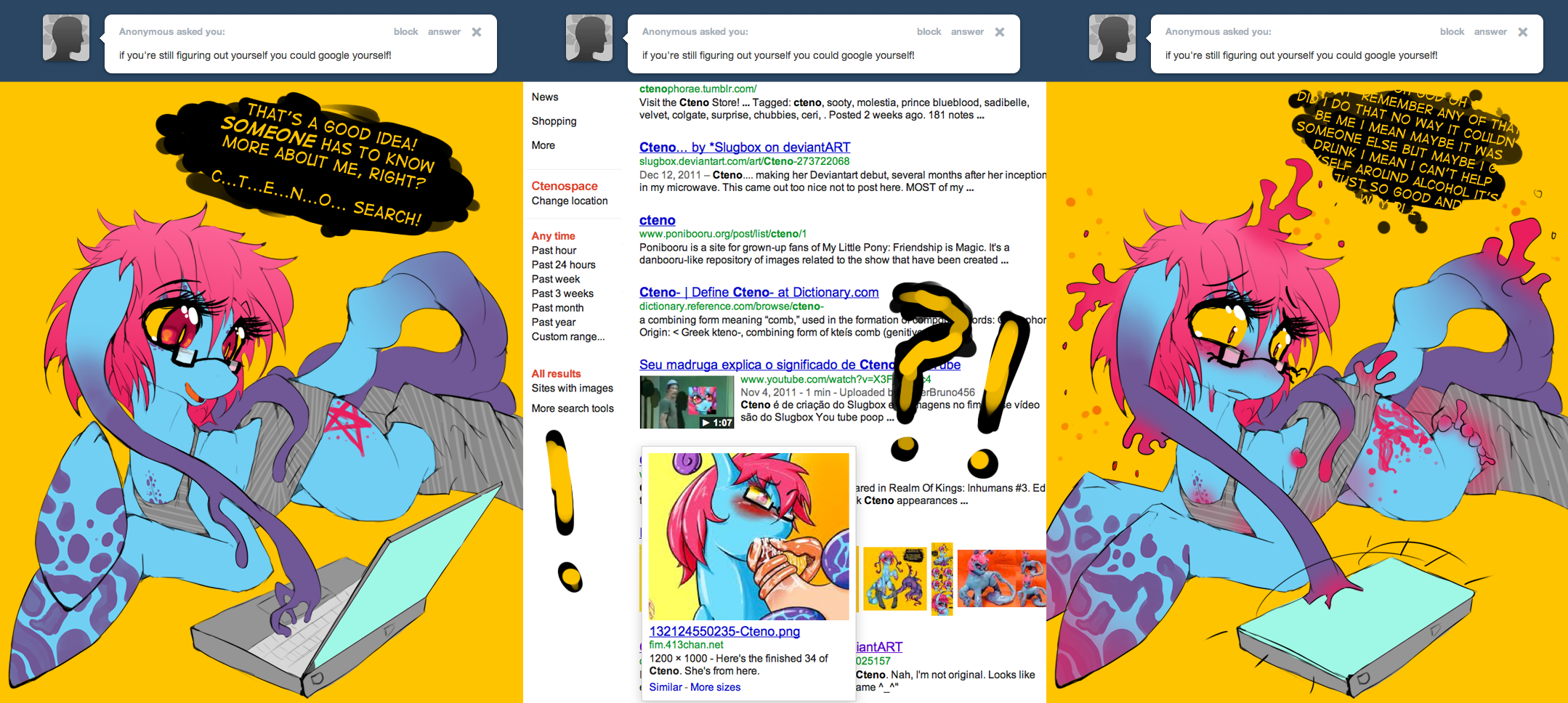The image size is (1568, 703).
Task: Click the poniblooru.org/post/list/cteno/1 URL
Action: coord(723,234)
